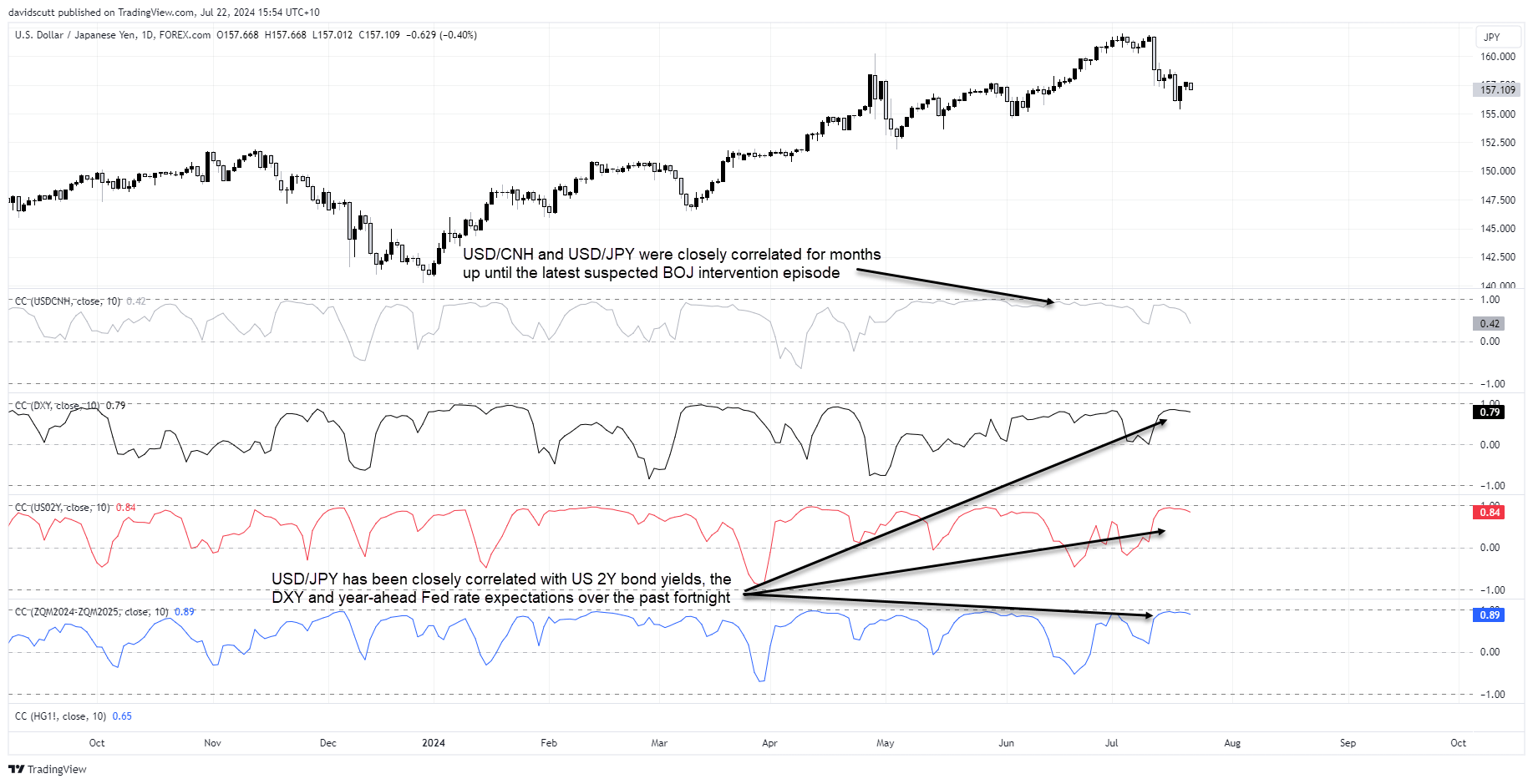1533x784 pixels.
Task: Click the CC (USDCNH, close, 10) indicator label
Action: 68,301
